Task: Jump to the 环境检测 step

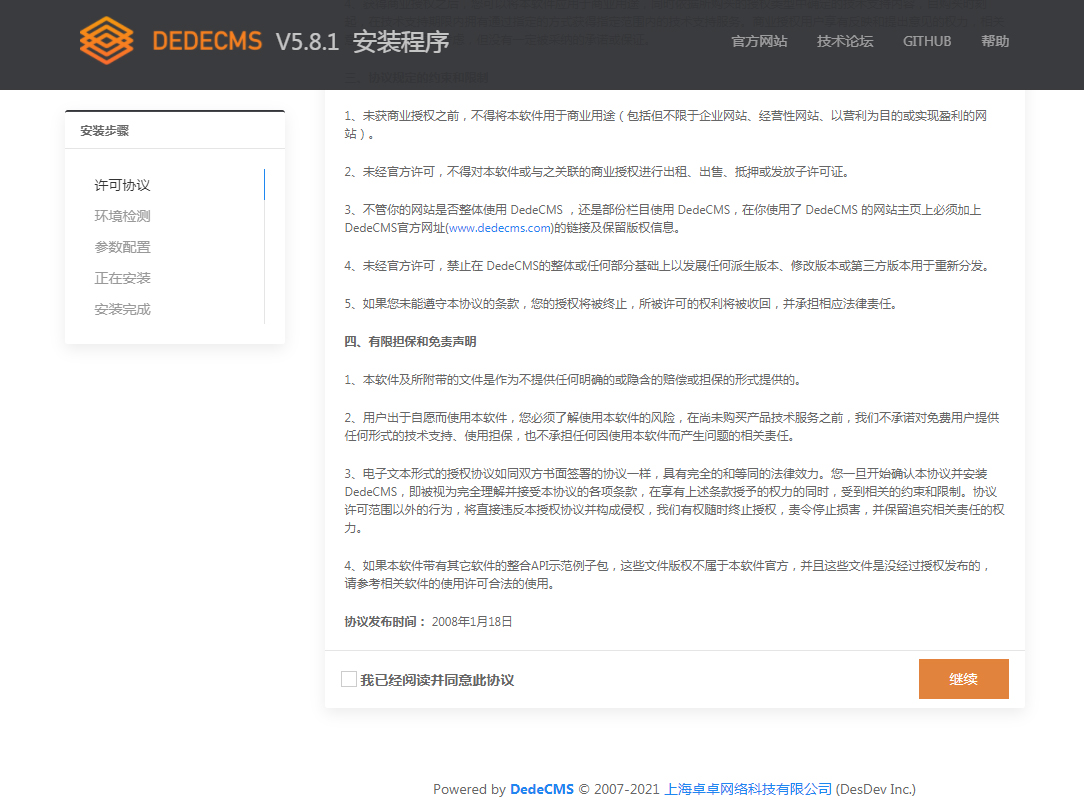Action: [122, 216]
